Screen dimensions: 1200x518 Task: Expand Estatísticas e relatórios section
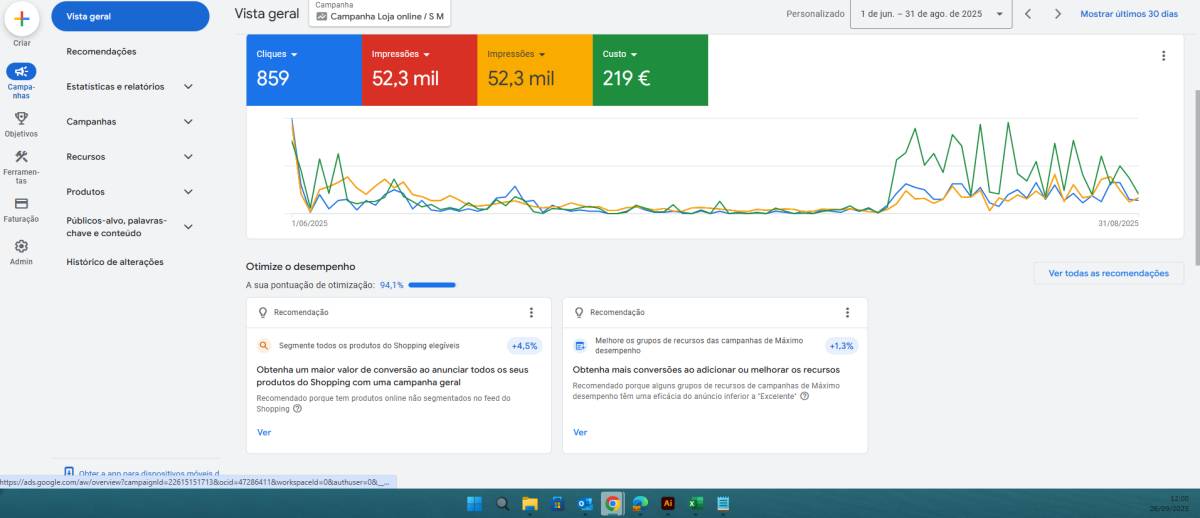click(188, 86)
